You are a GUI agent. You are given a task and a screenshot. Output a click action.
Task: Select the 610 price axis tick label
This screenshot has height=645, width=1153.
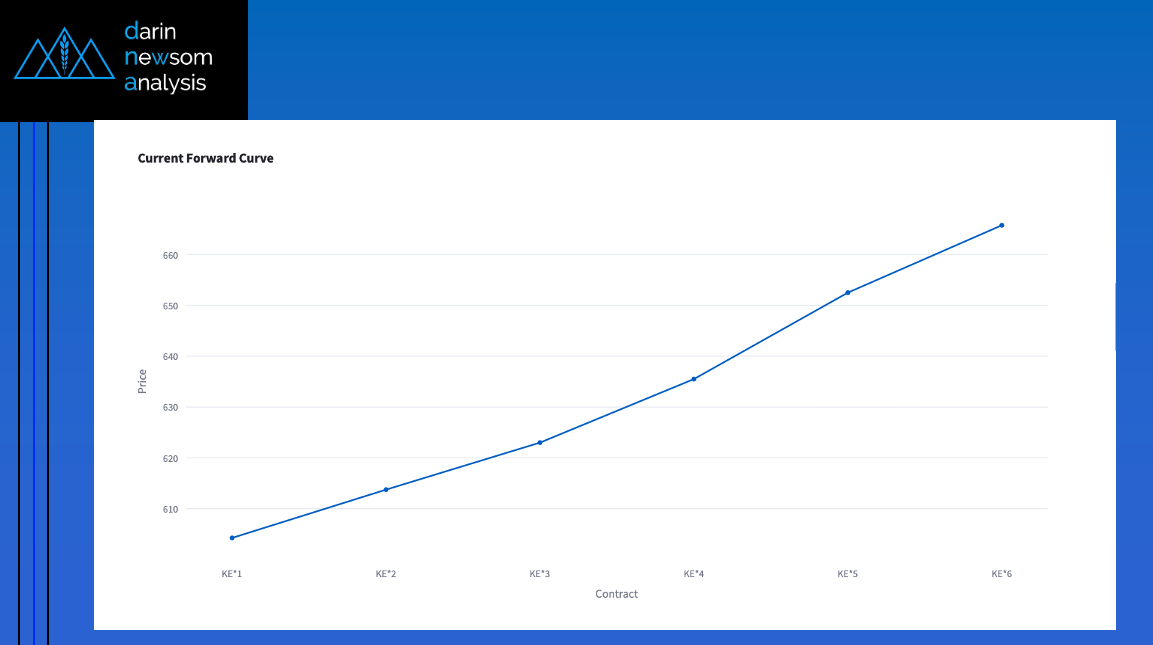coord(169,509)
